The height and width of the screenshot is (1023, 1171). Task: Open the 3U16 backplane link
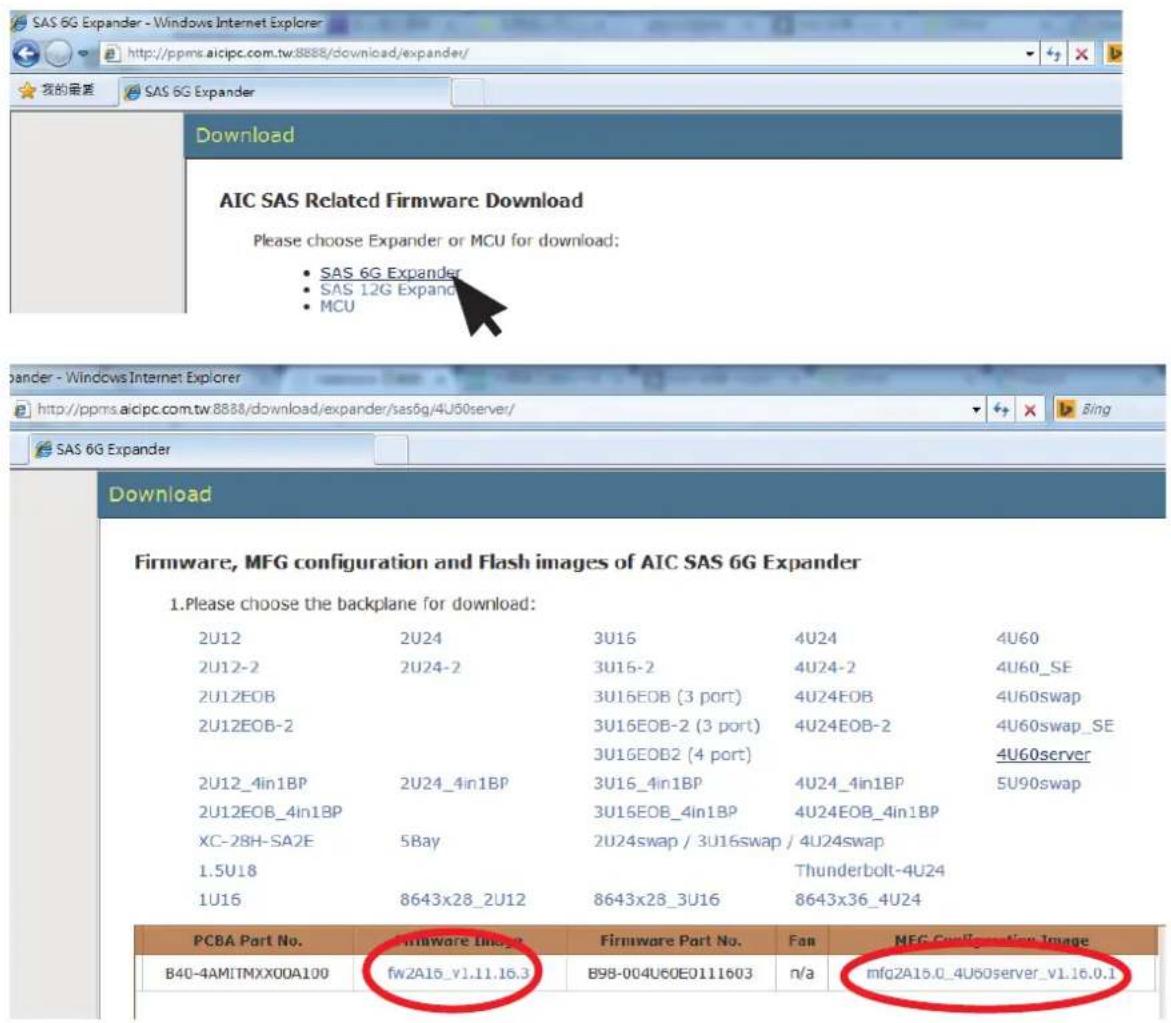tap(615, 638)
